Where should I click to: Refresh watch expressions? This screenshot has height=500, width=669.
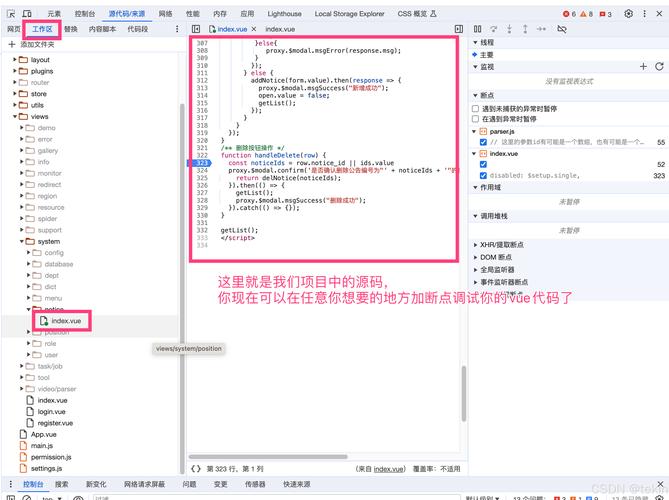click(659, 67)
